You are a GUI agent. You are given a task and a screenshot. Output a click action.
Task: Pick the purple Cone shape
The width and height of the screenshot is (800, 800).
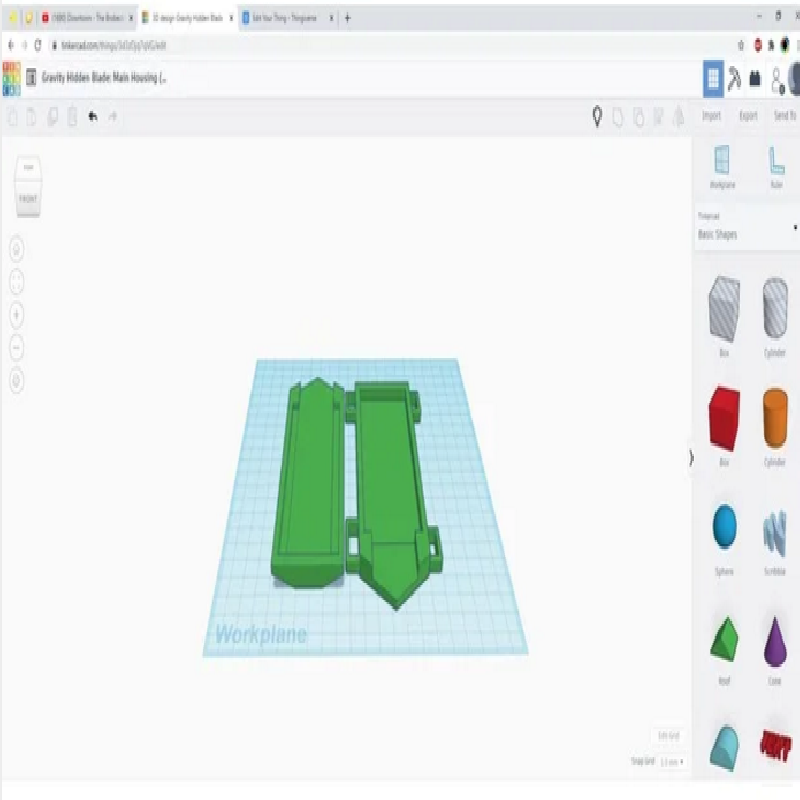coord(775,641)
